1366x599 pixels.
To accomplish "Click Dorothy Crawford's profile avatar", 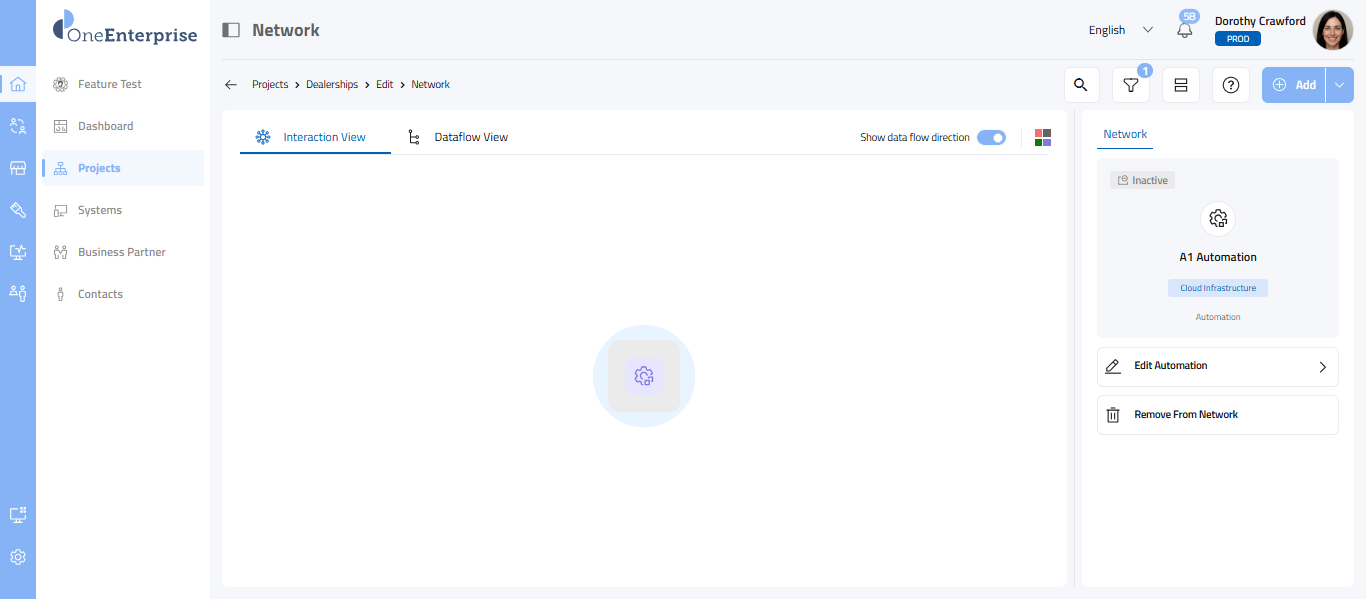I will [x=1332, y=30].
